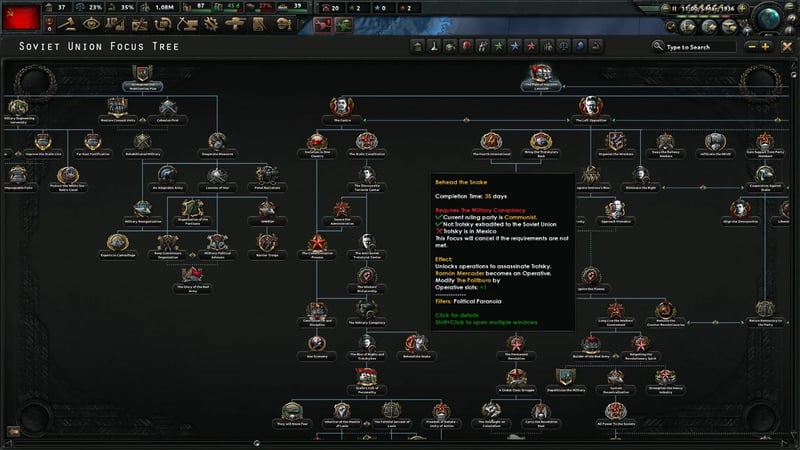
Task: Click the convoys counter 39
Action: pos(292,7)
